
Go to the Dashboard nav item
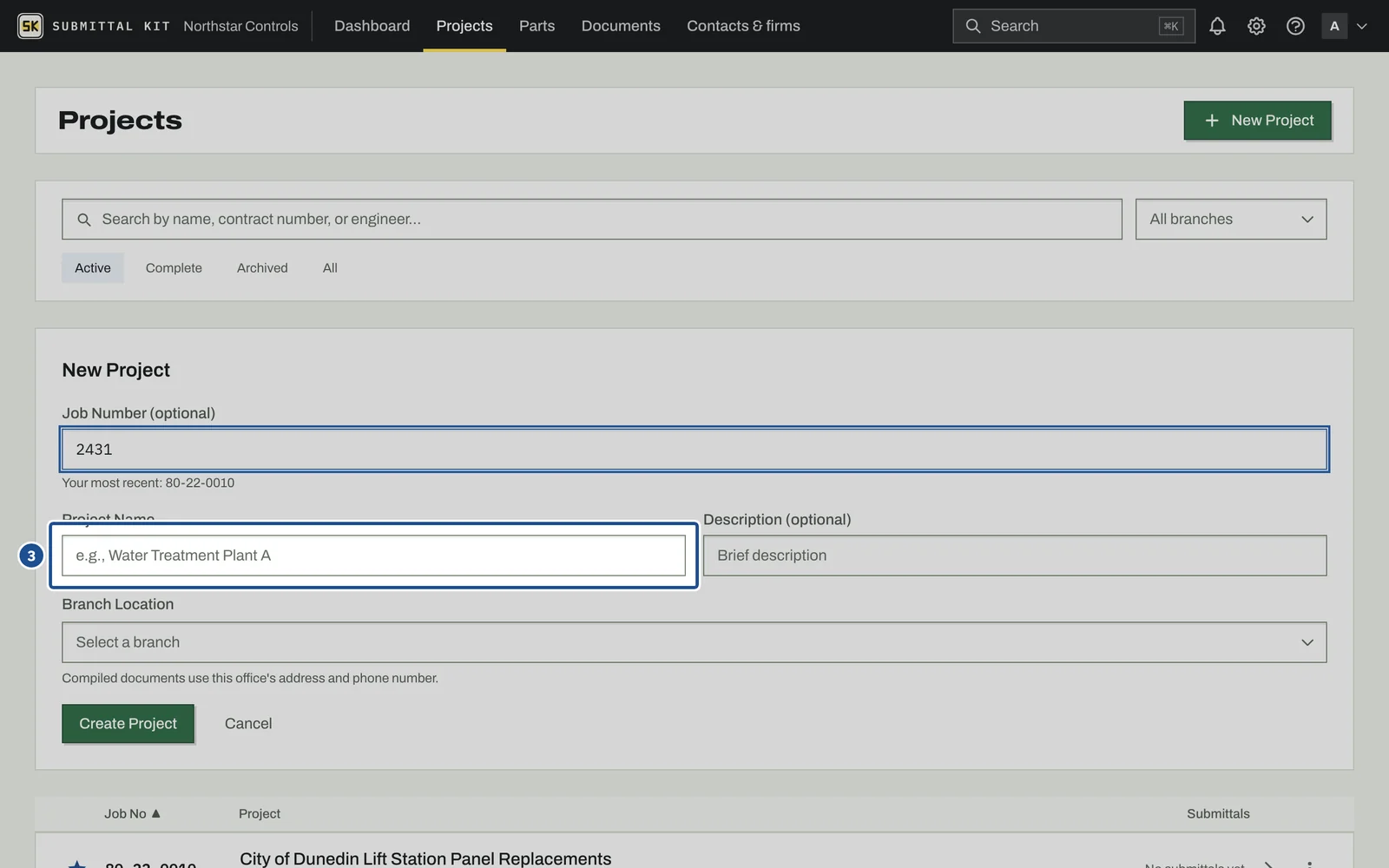(x=372, y=26)
